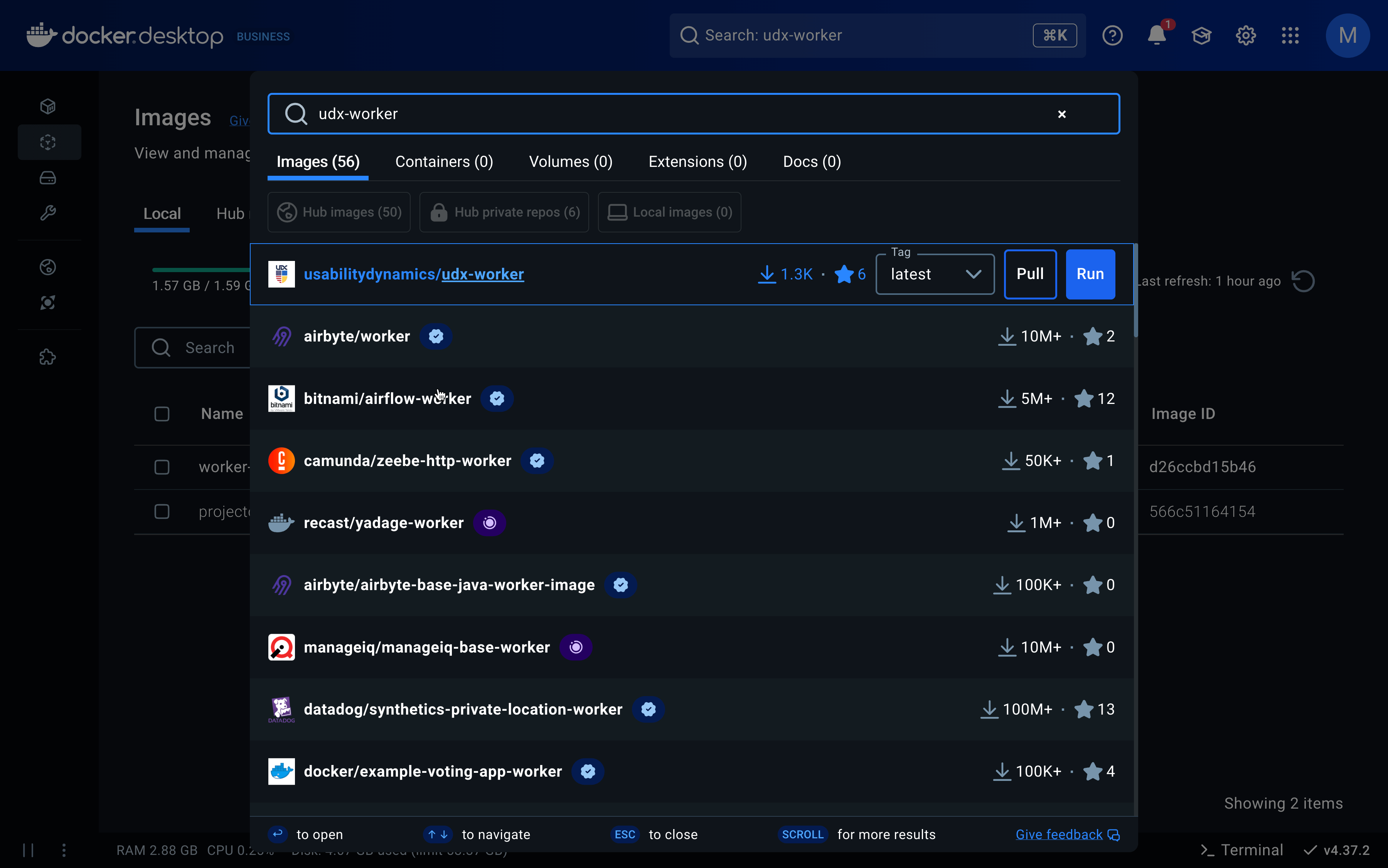Check the project image row checkbox
Image resolution: width=1388 pixels, height=868 pixels.
162,511
